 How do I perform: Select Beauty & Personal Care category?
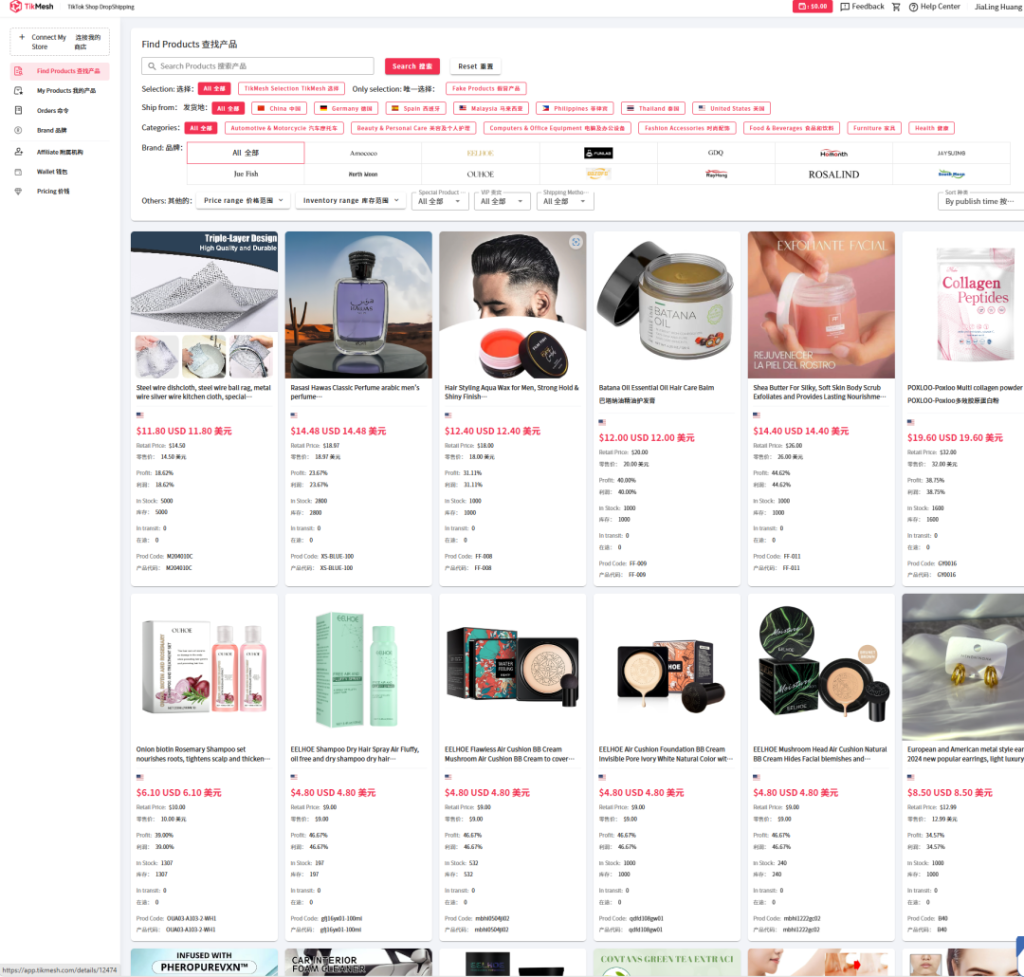click(x=413, y=128)
